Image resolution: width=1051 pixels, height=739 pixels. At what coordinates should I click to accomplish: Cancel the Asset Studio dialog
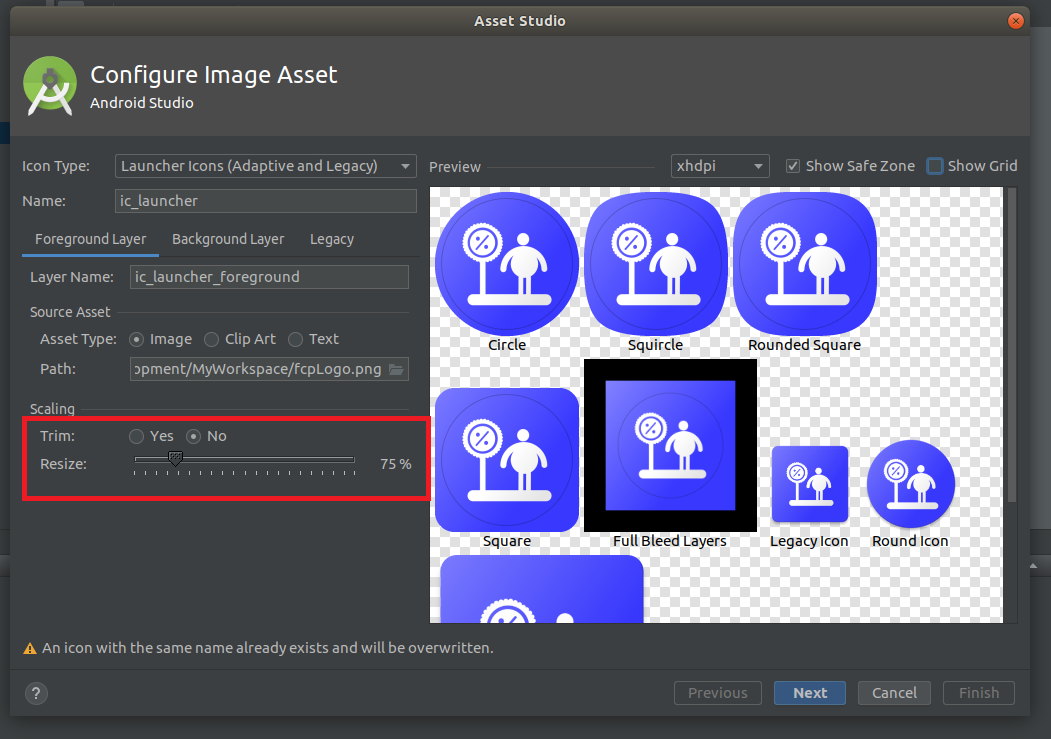coord(893,692)
